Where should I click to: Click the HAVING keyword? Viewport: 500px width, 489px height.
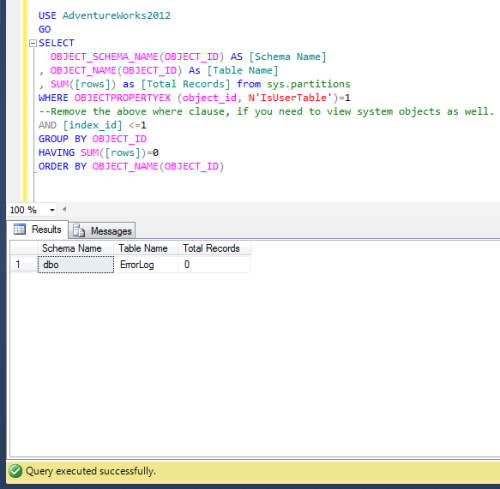coord(56,152)
